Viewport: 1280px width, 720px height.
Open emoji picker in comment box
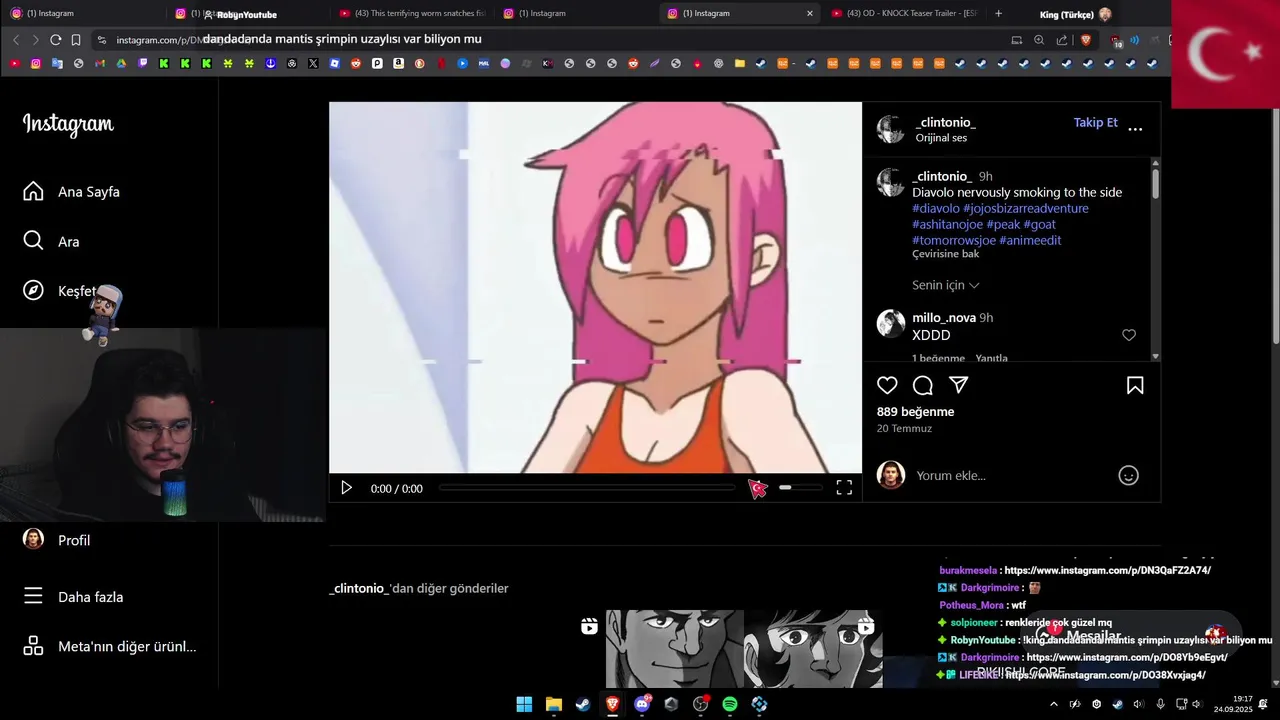[1128, 476]
